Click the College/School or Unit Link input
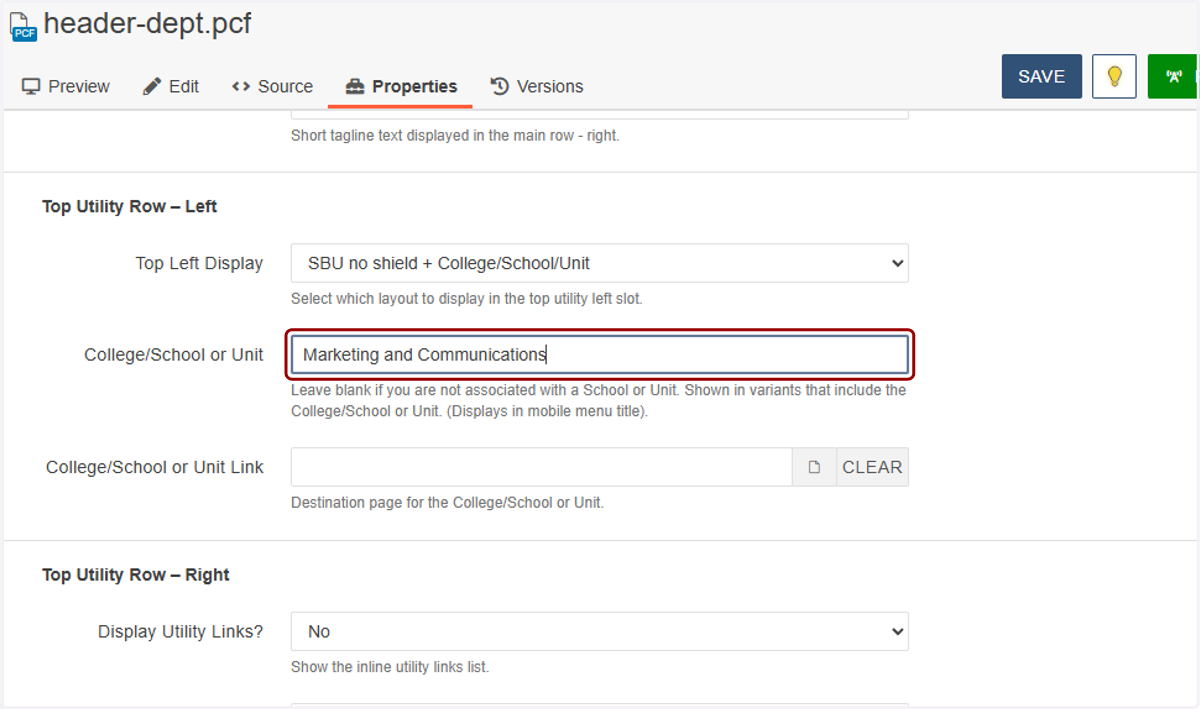 [542, 467]
